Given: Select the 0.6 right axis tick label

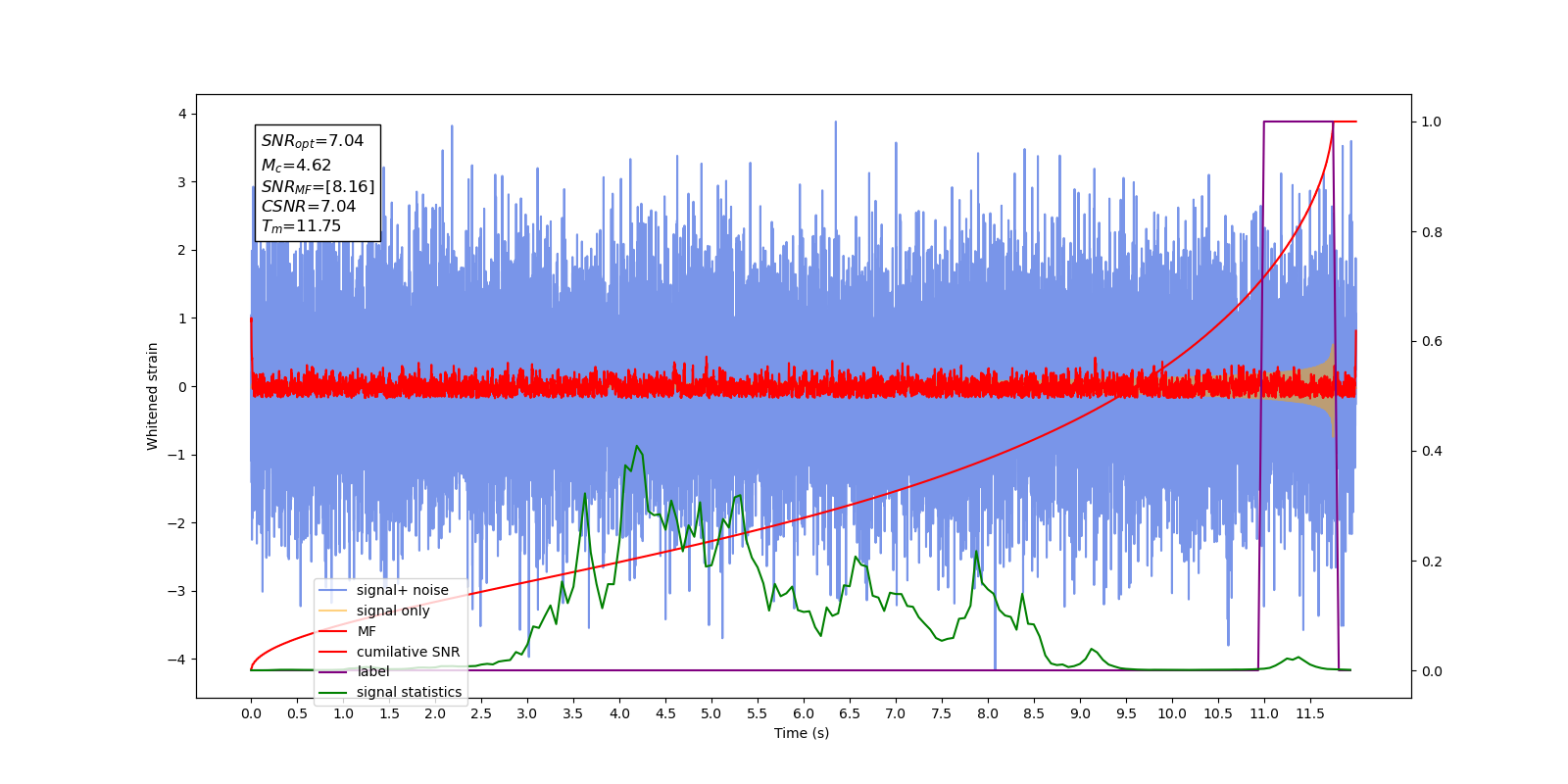Looking at the screenshot, I should tap(1432, 342).
